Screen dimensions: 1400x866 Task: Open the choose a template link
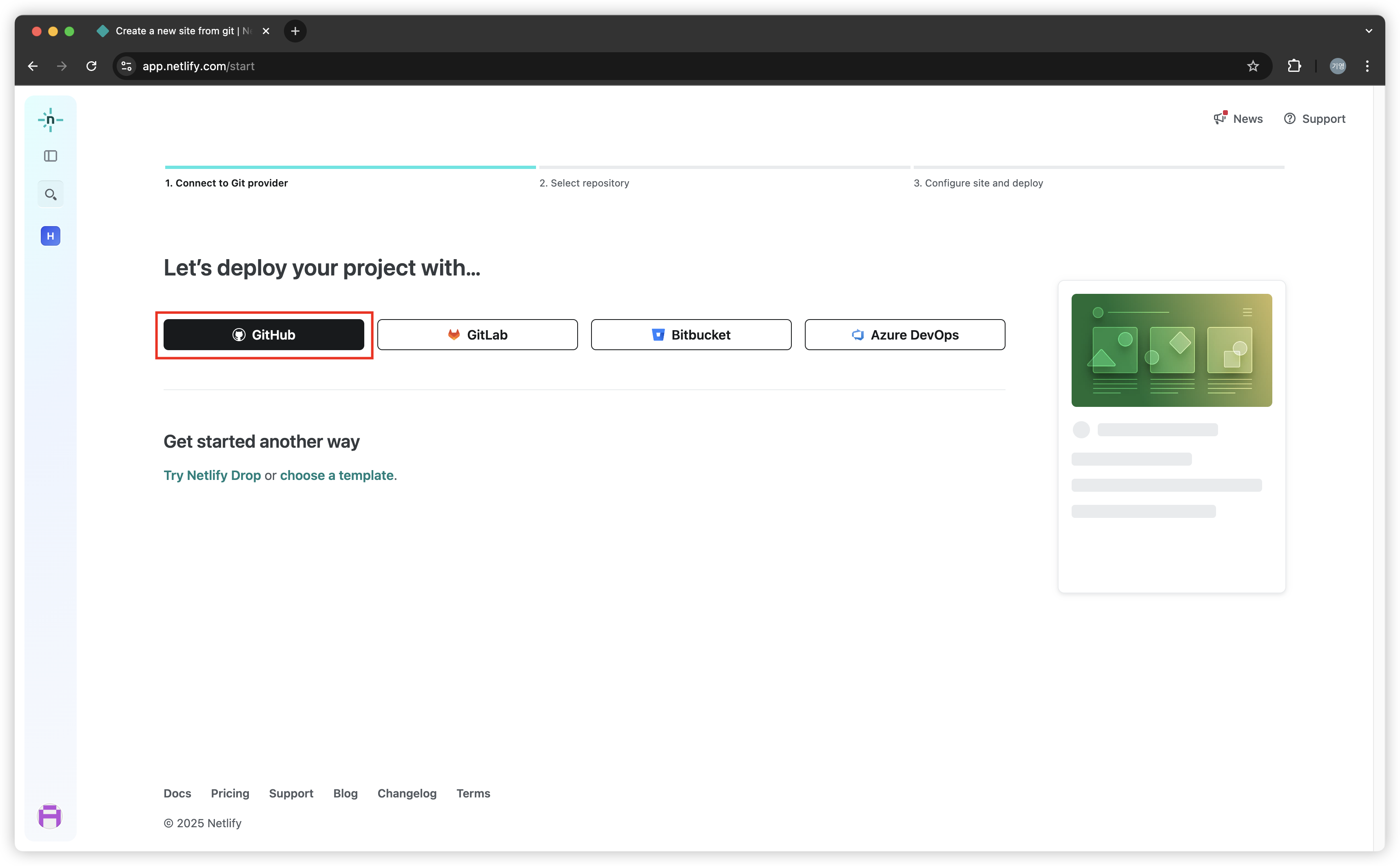tap(337, 475)
